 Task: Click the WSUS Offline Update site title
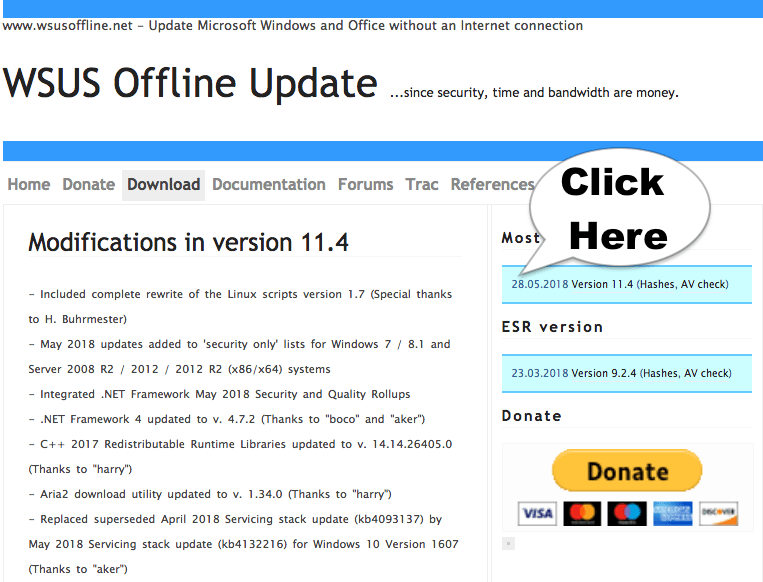(x=190, y=83)
